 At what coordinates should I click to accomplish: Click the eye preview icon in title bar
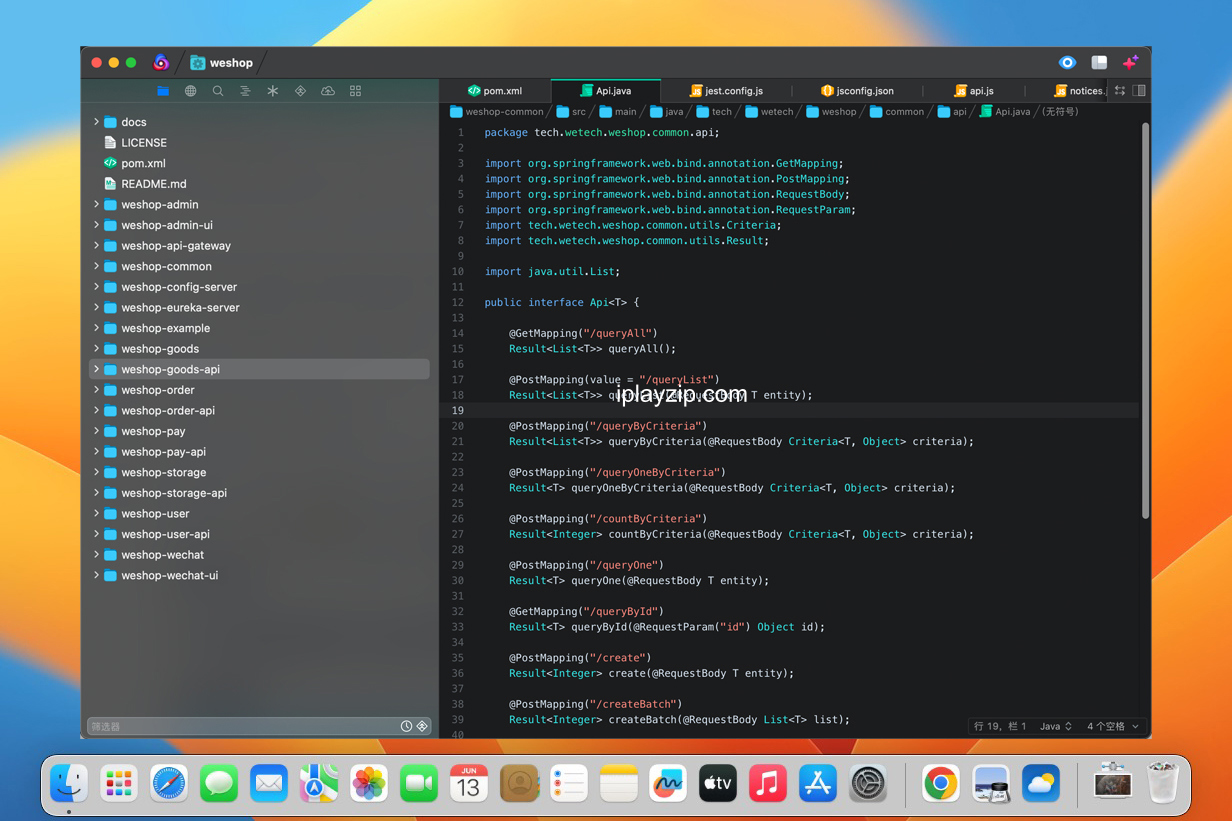[x=1067, y=62]
